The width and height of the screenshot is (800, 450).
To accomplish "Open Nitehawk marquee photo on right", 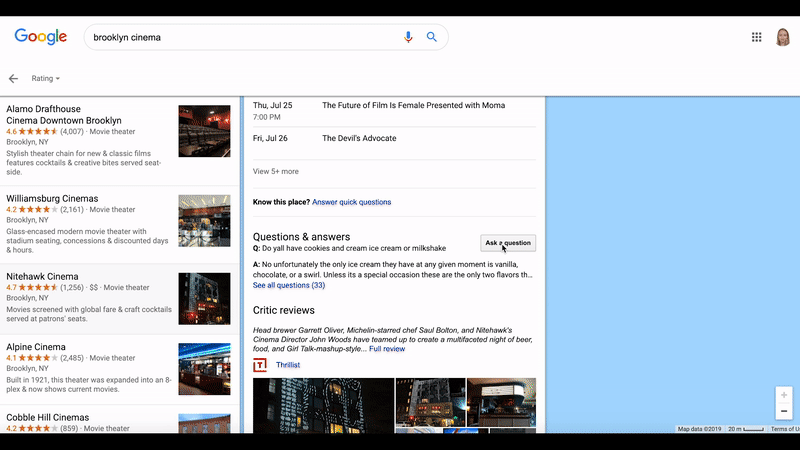I will click(x=502, y=402).
